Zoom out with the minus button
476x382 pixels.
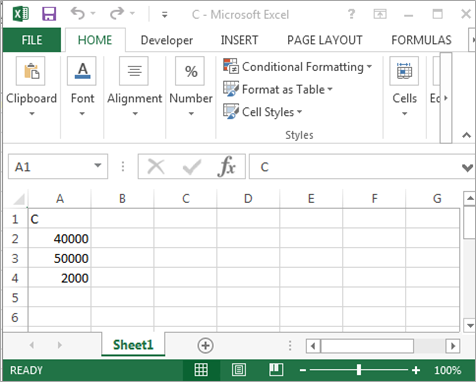click(x=303, y=370)
